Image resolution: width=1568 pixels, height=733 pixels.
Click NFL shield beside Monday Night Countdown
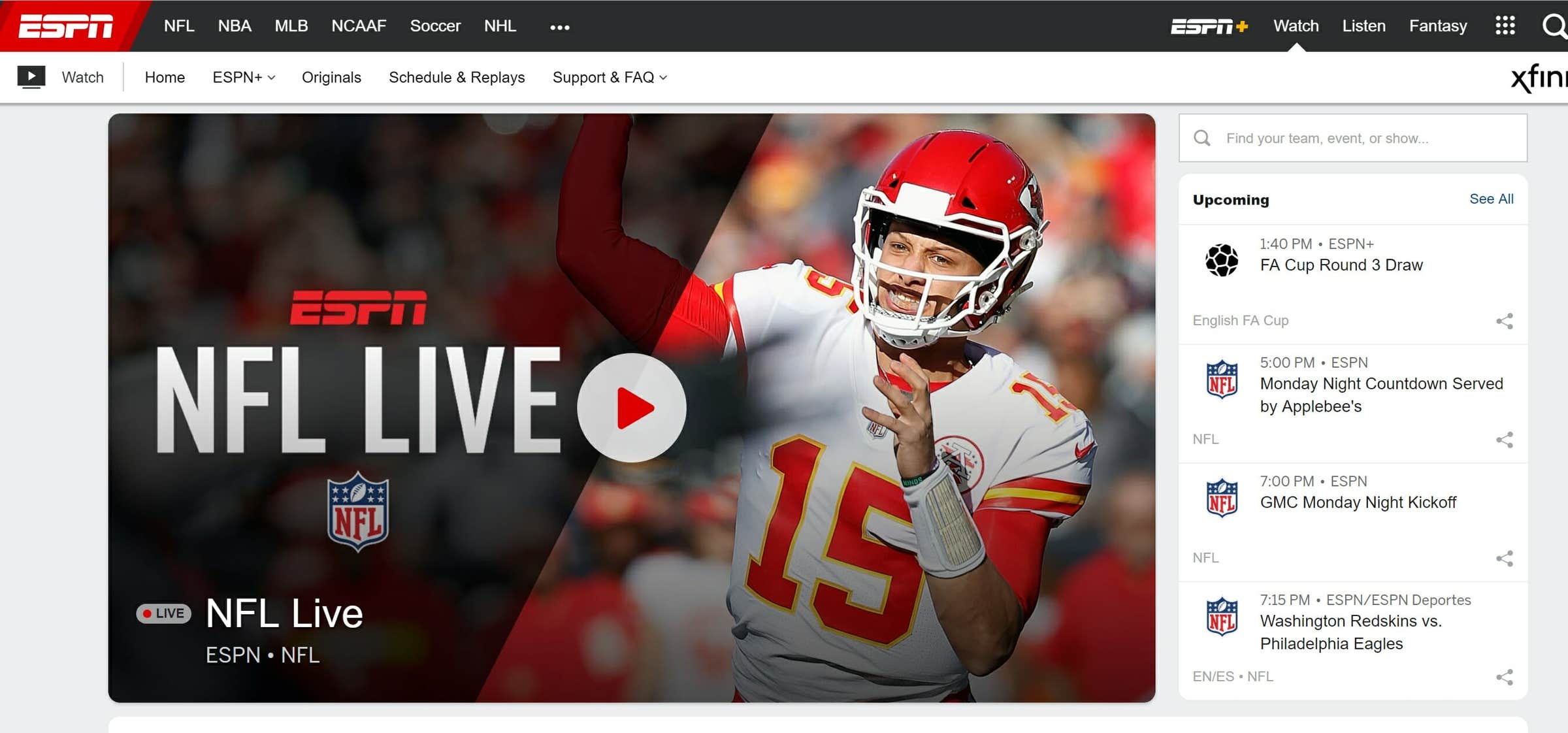[x=1222, y=379]
